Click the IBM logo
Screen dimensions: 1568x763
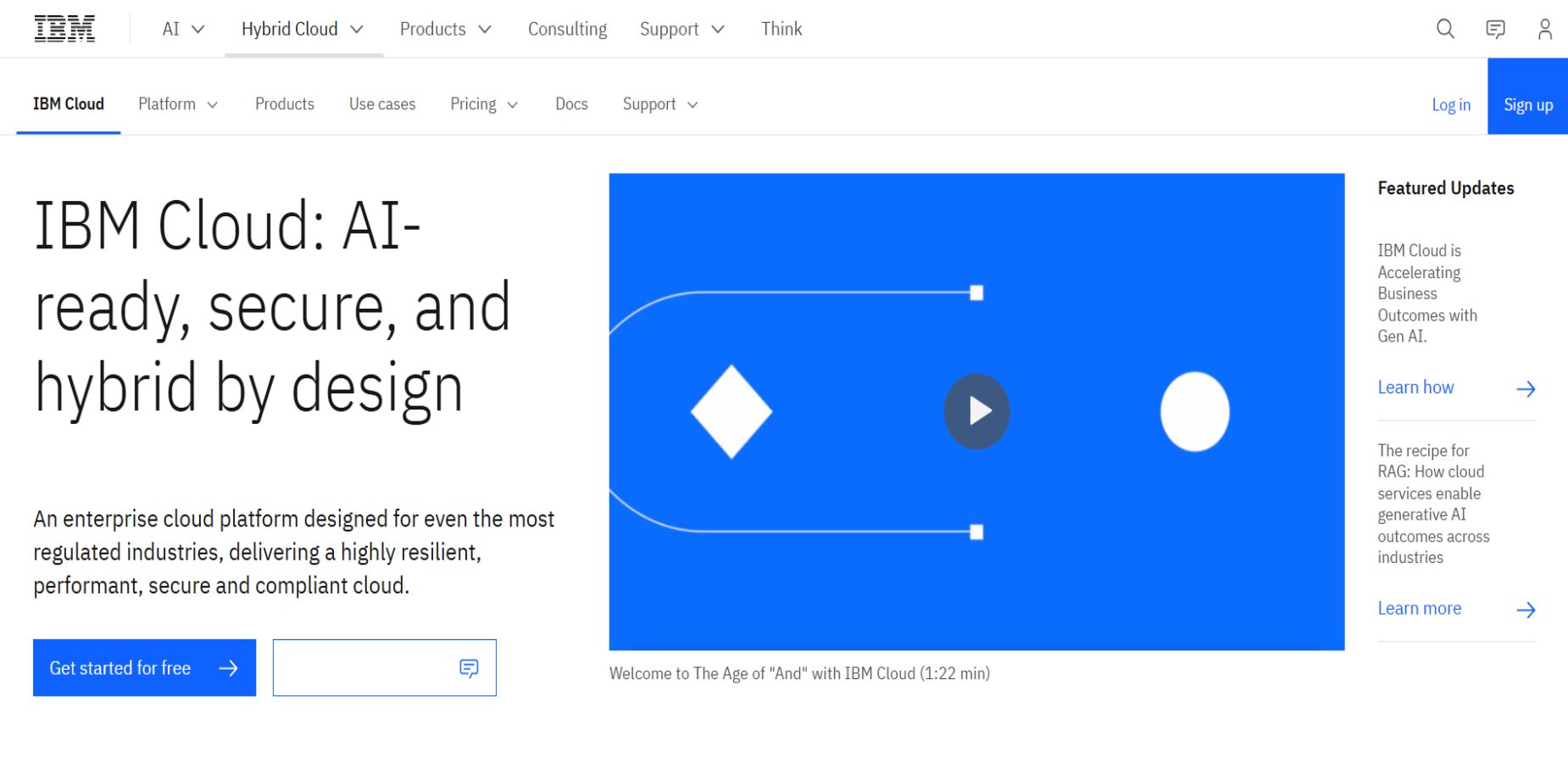point(64,29)
